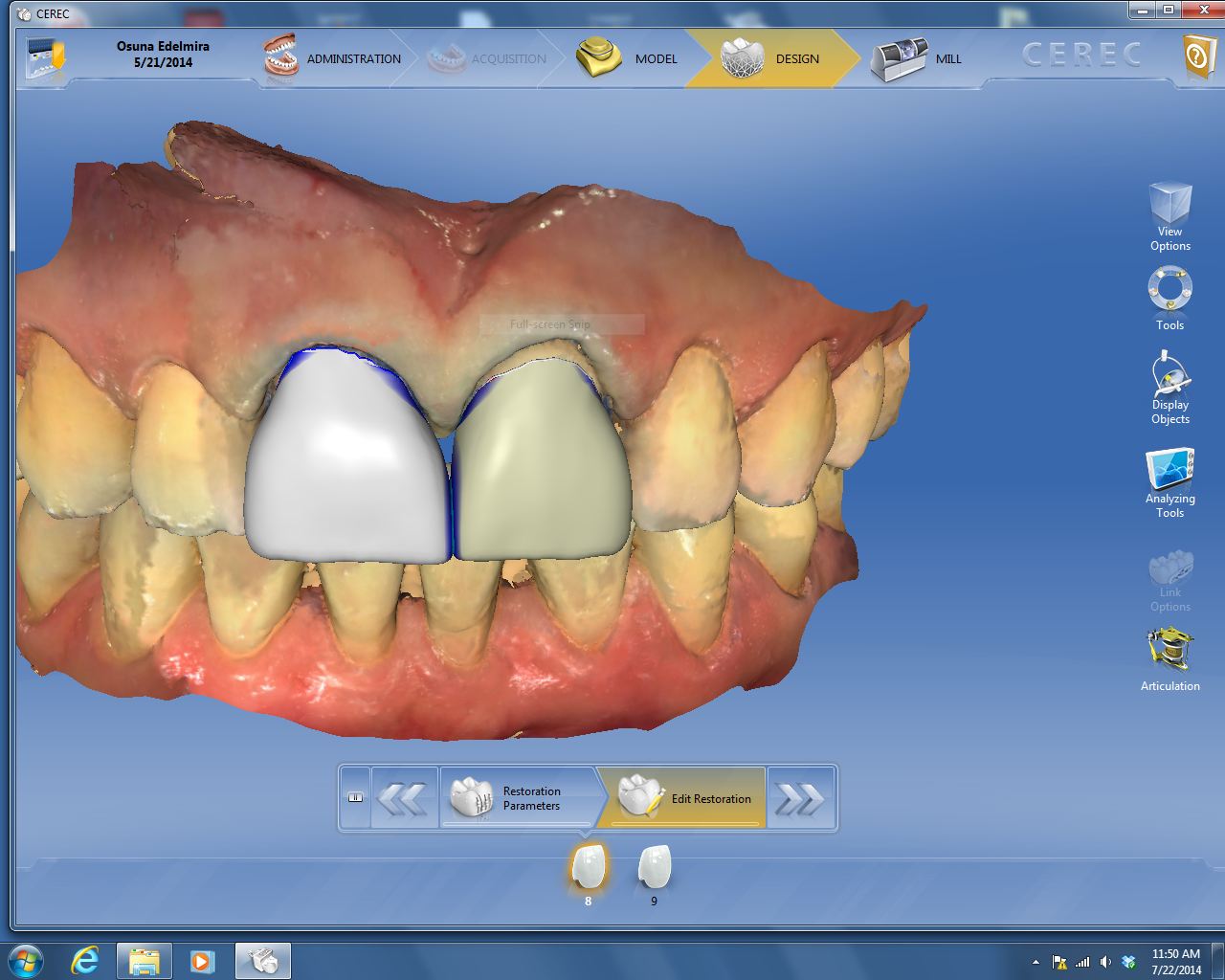Image resolution: width=1225 pixels, height=980 pixels.
Task: Open the View Options panel
Action: [x=1169, y=216]
